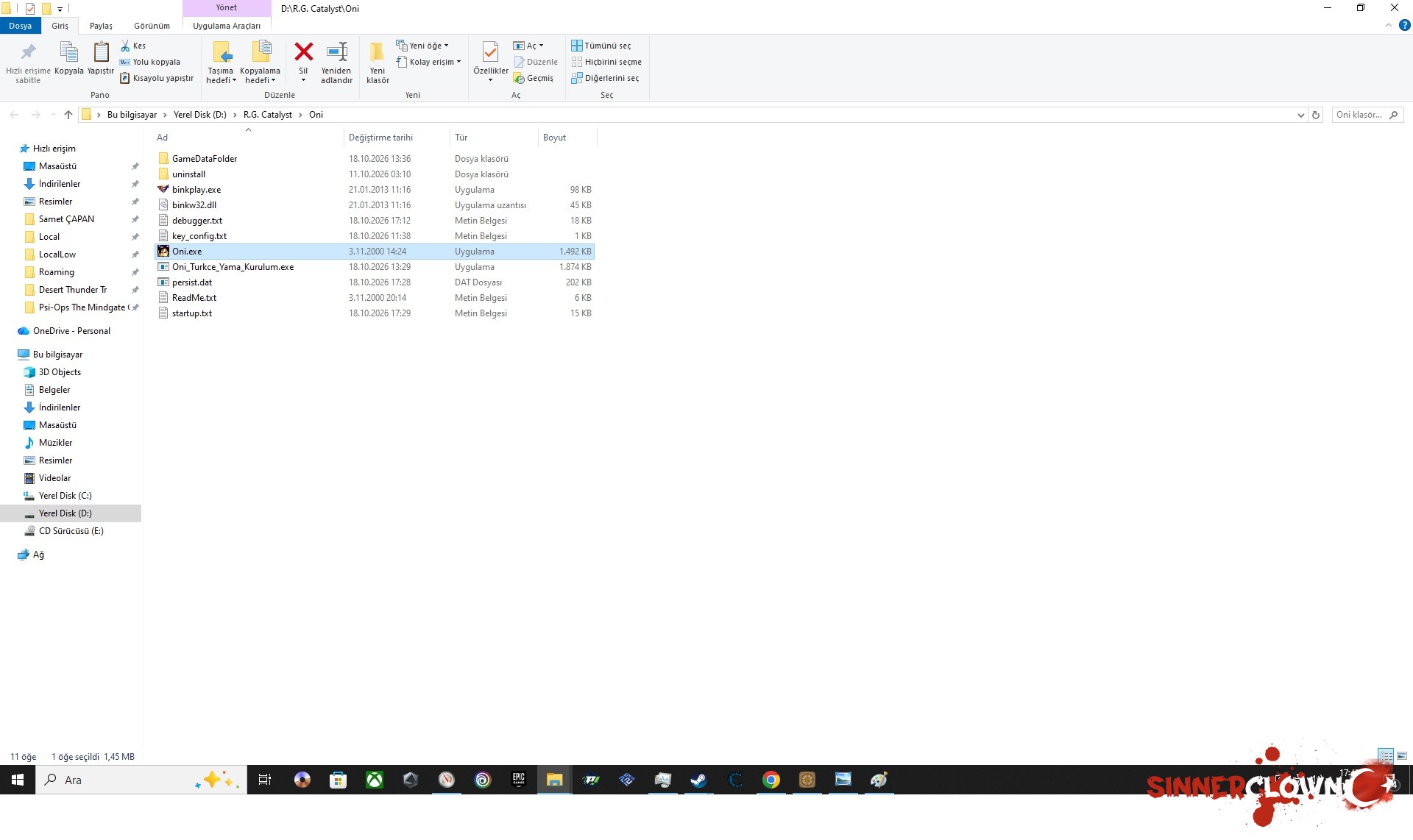The image size is (1413, 840).
Task: Create a new folder with Yeni klasör
Action: point(378,63)
